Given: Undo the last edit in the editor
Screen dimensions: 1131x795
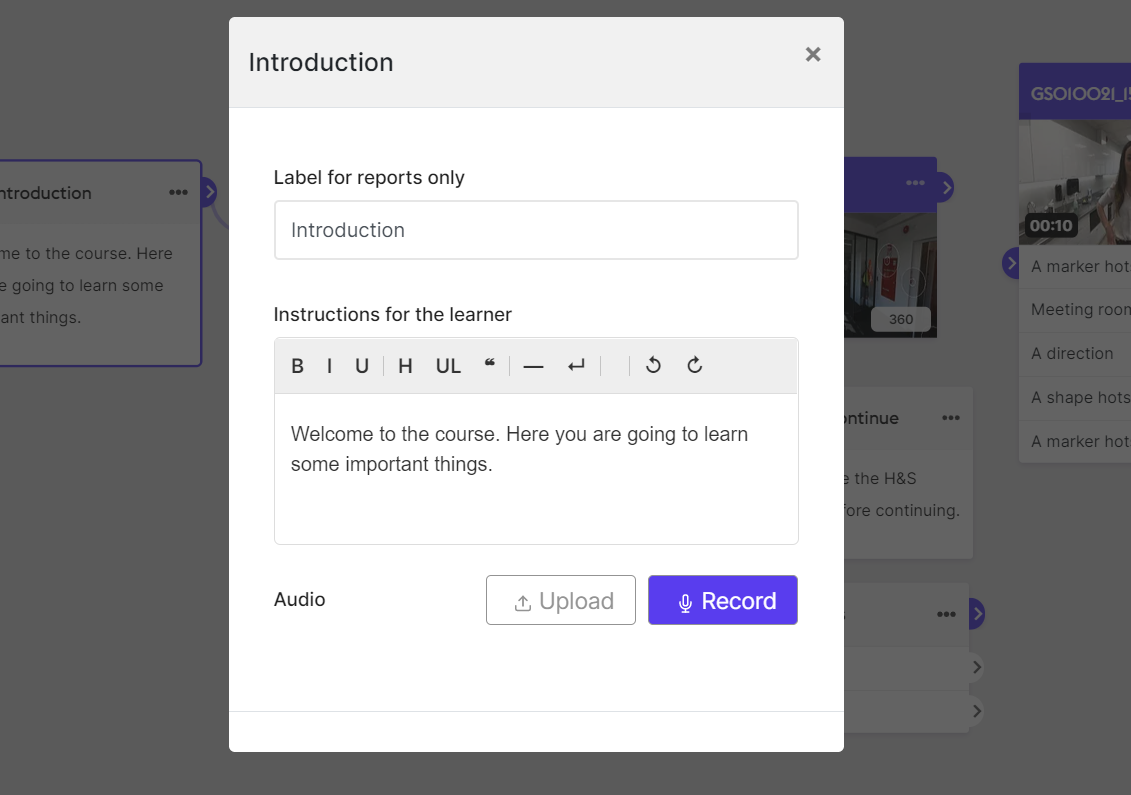Looking at the screenshot, I should [653, 365].
